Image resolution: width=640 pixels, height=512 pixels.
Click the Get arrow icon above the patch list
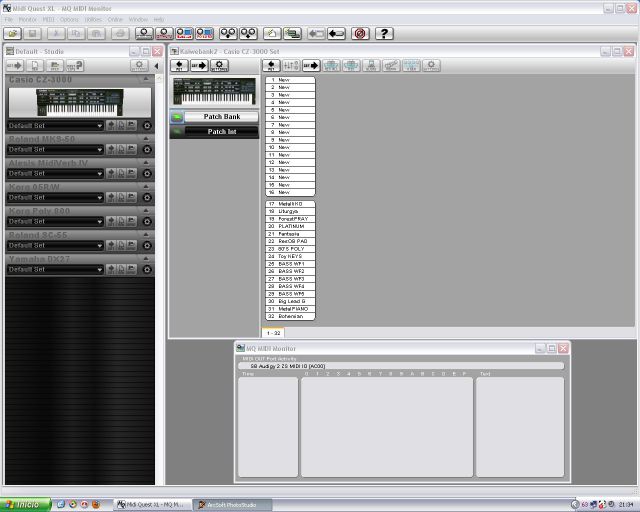[x=311, y=65]
